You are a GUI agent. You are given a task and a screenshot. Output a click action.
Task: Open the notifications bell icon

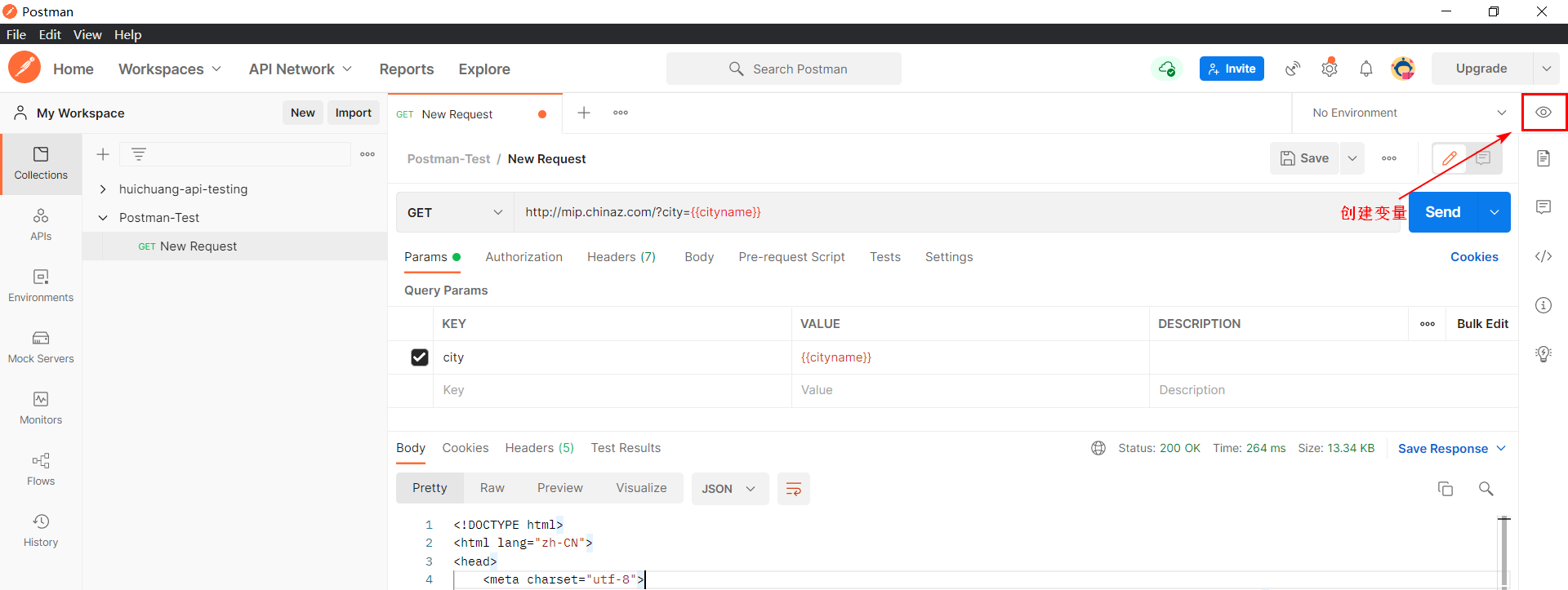(1366, 69)
